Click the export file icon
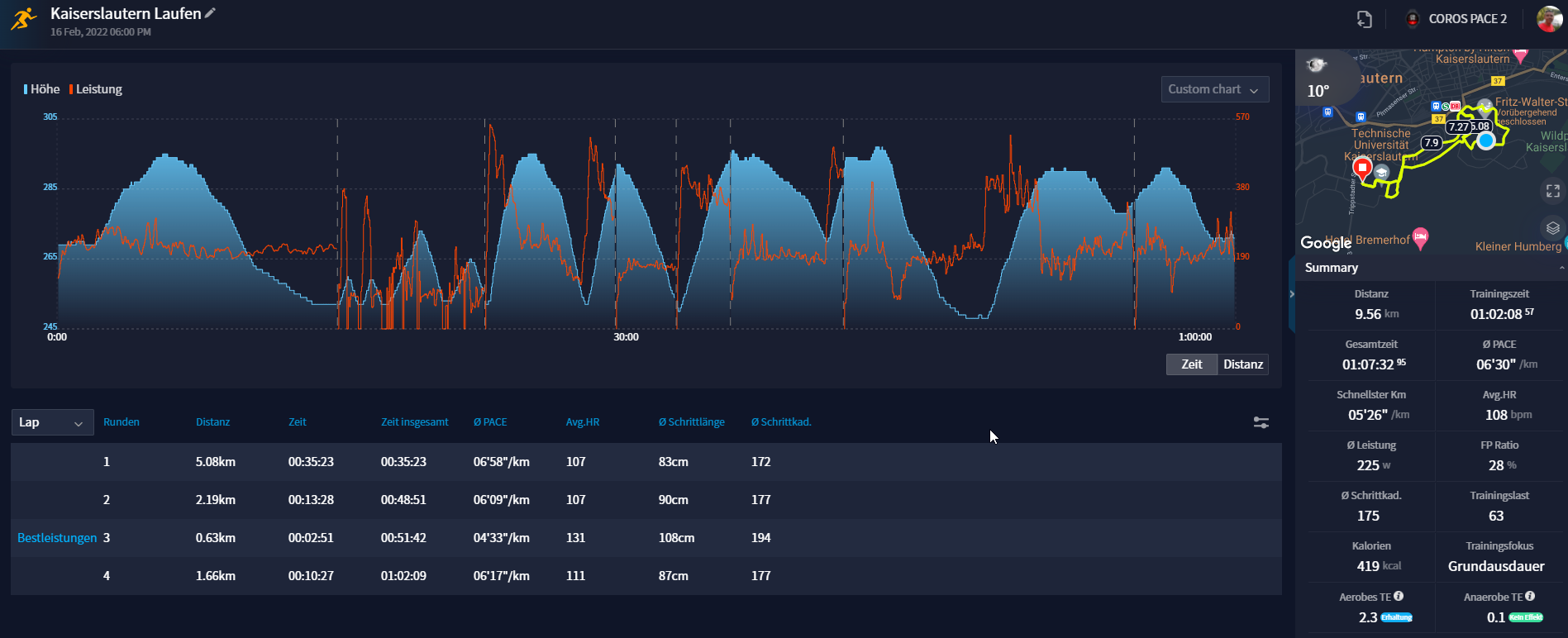This screenshot has width=1568, height=638. pos(1364,19)
